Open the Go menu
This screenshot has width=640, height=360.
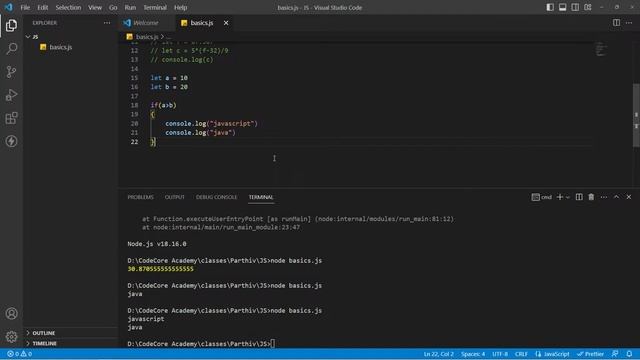[x=113, y=7]
